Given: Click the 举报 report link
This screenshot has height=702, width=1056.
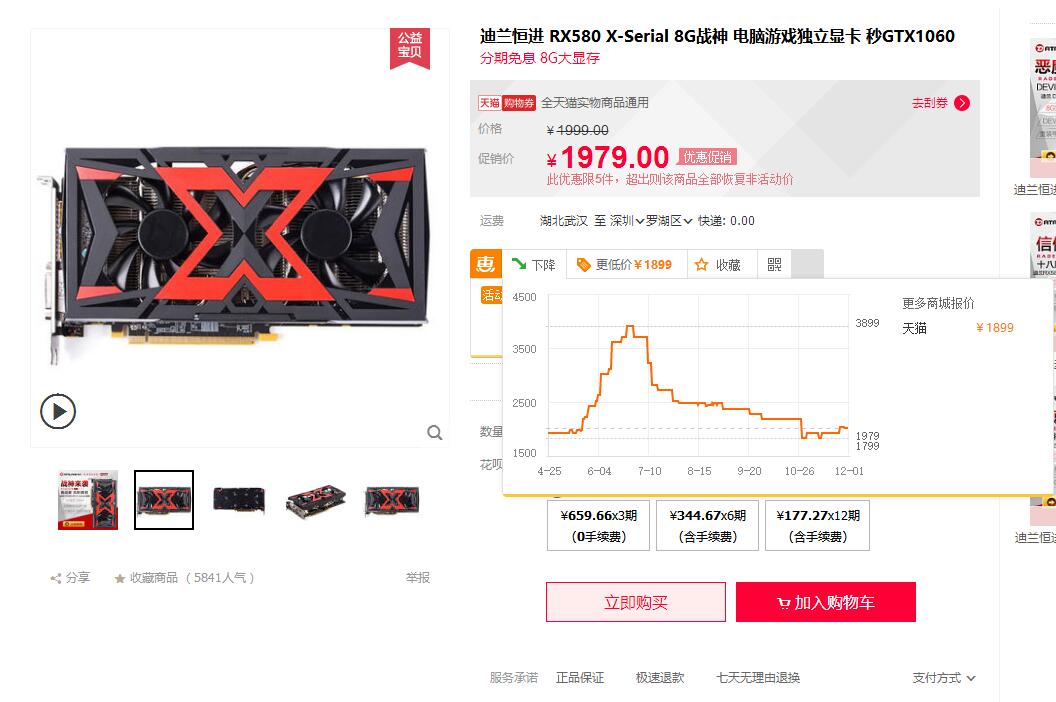Looking at the screenshot, I should (418, 578).
